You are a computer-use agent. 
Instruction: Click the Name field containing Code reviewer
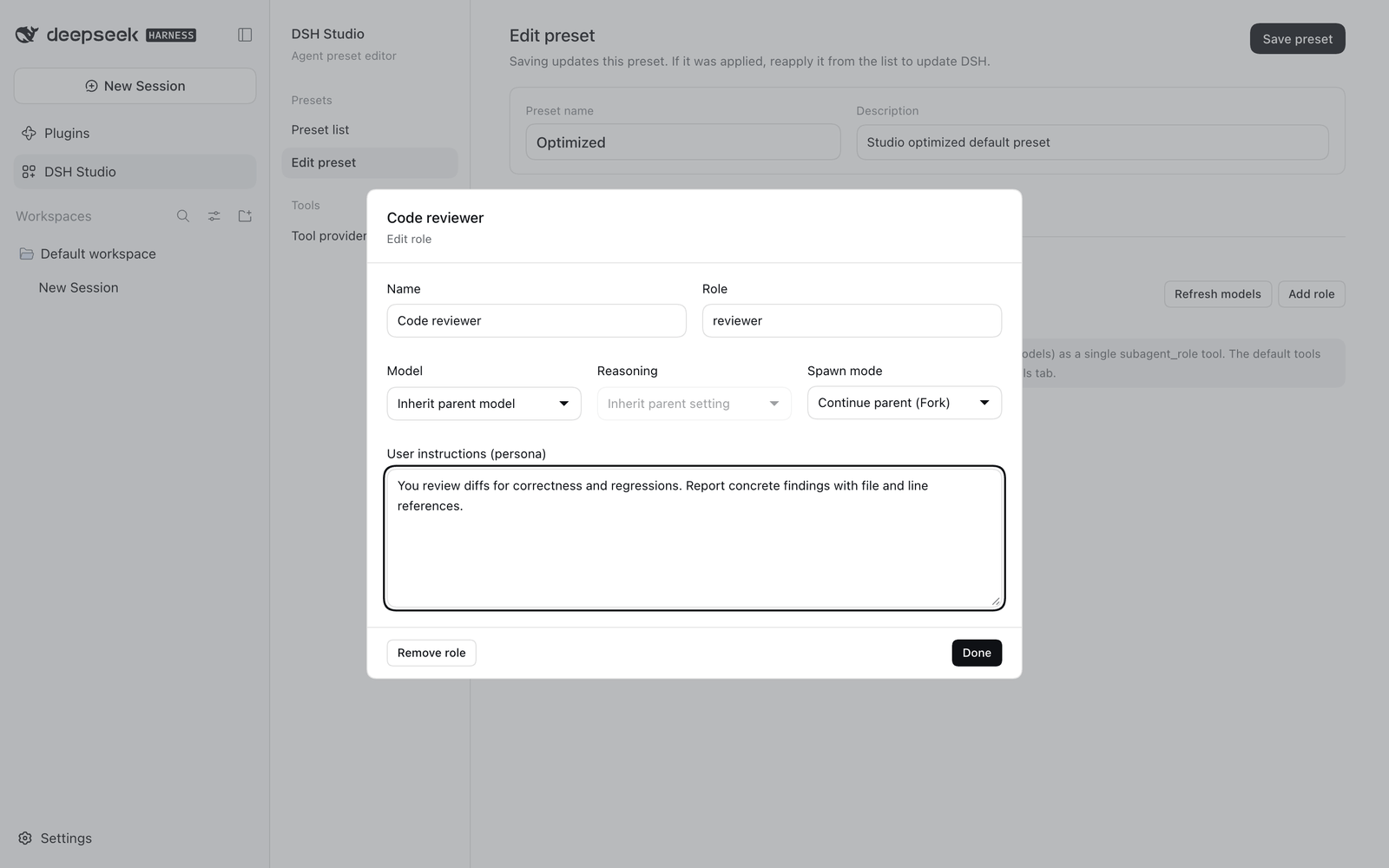pyautogui.click(x=537, y=320)
